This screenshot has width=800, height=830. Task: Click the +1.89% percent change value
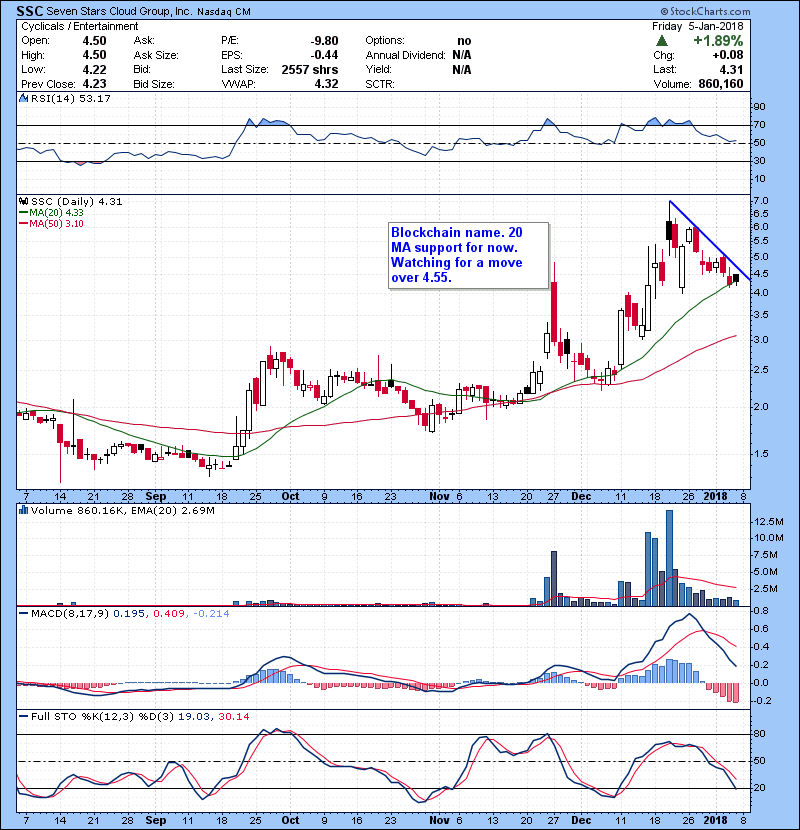(x=718, y=41)
